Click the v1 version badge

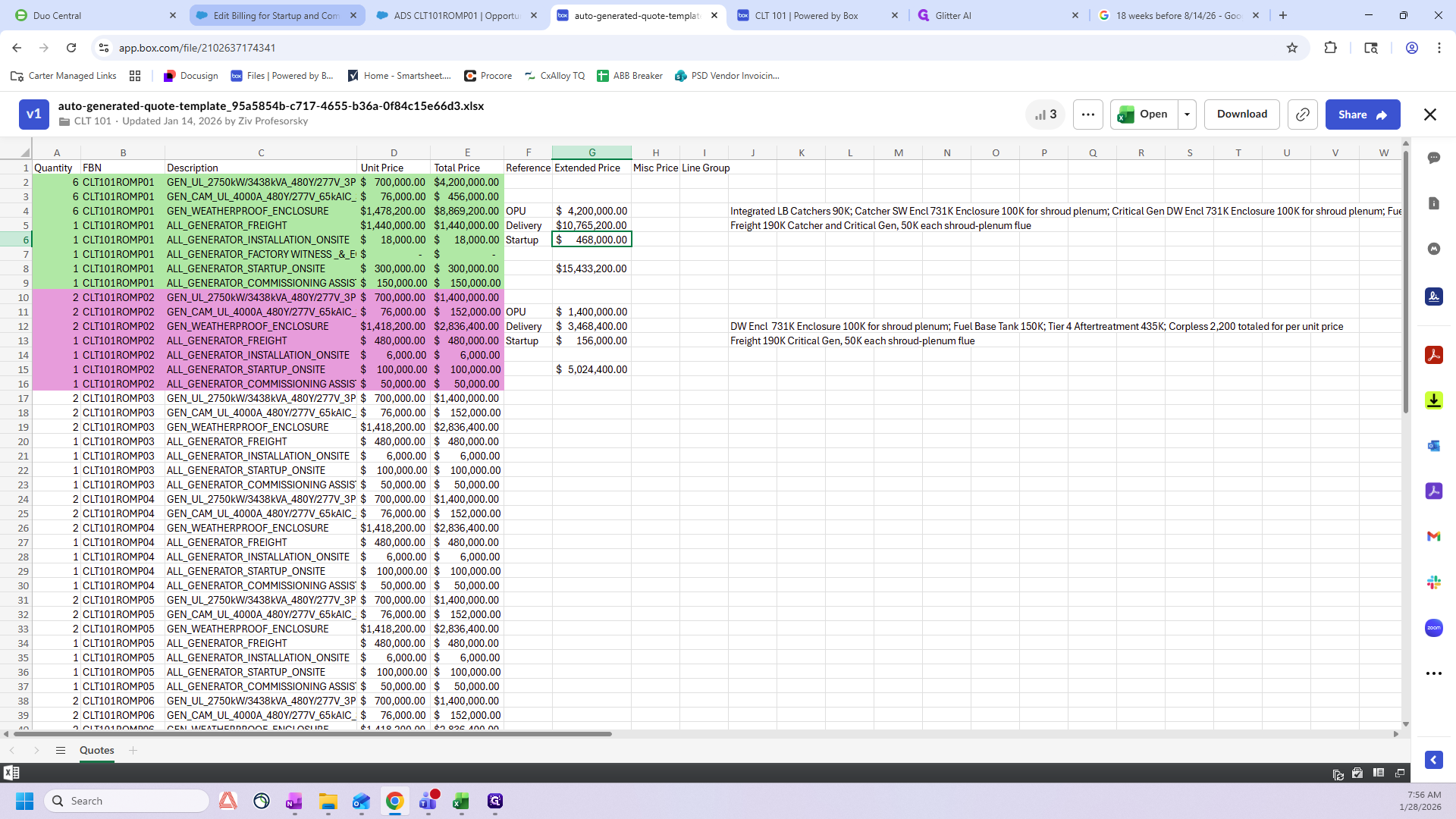[33, 115]
